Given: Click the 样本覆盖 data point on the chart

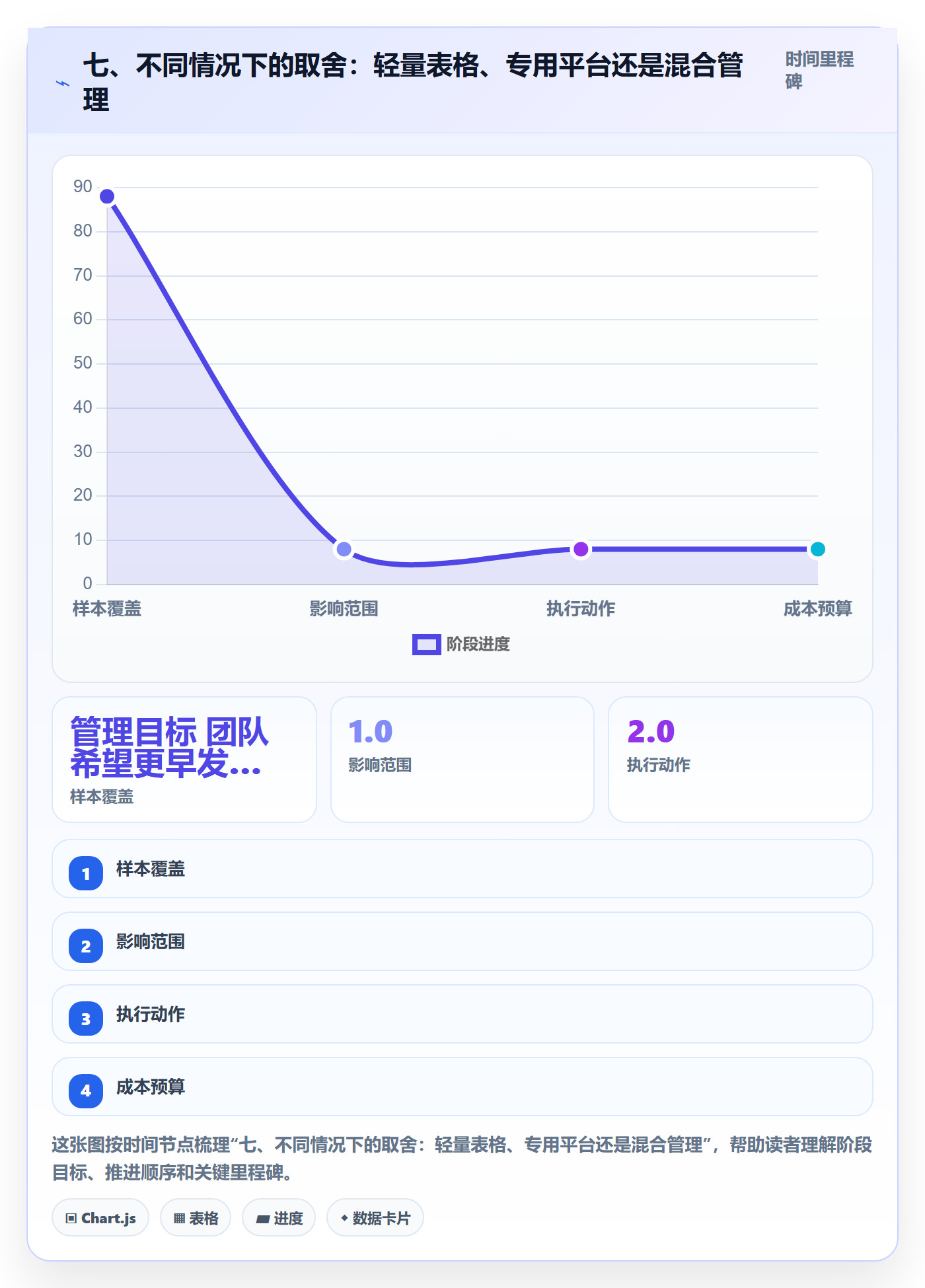Looking at the screenshot, I should click(x=107, y=196).
